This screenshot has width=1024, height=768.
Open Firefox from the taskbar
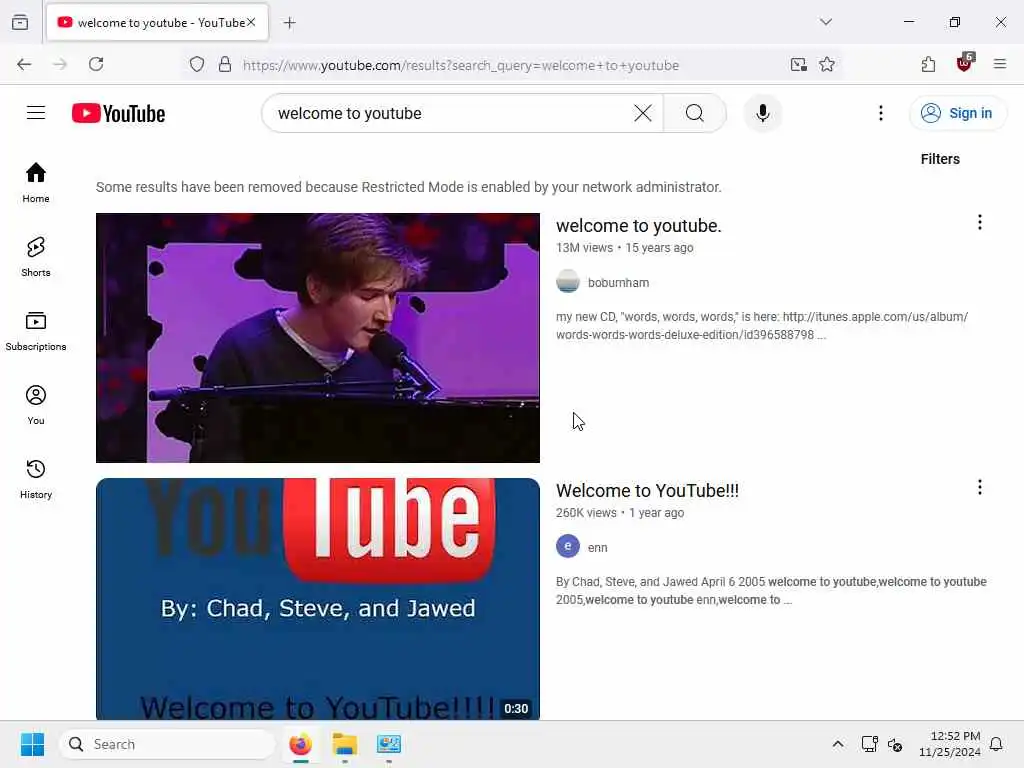[300, 744]
